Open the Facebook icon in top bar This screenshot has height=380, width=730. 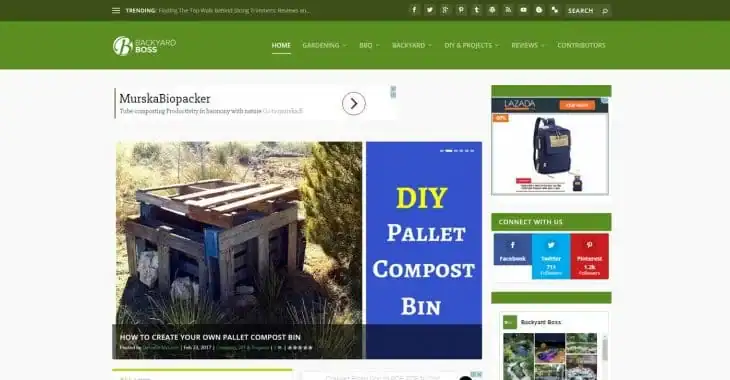click(414, 10)
